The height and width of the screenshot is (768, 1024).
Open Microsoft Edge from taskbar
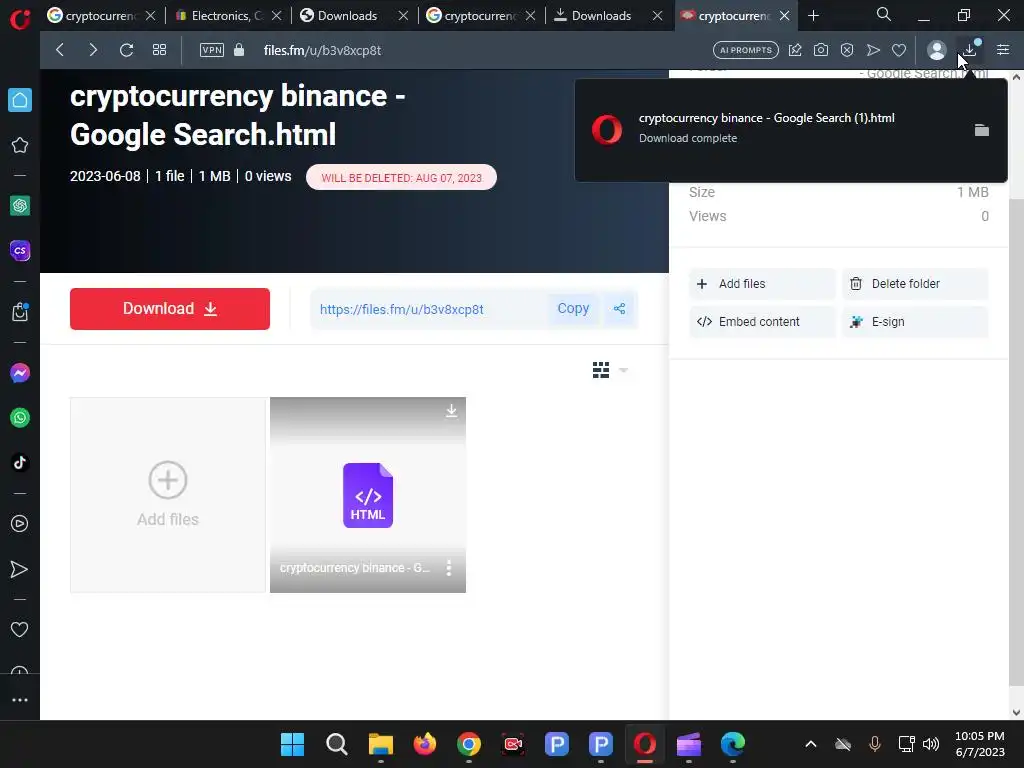tap(733, 744)
